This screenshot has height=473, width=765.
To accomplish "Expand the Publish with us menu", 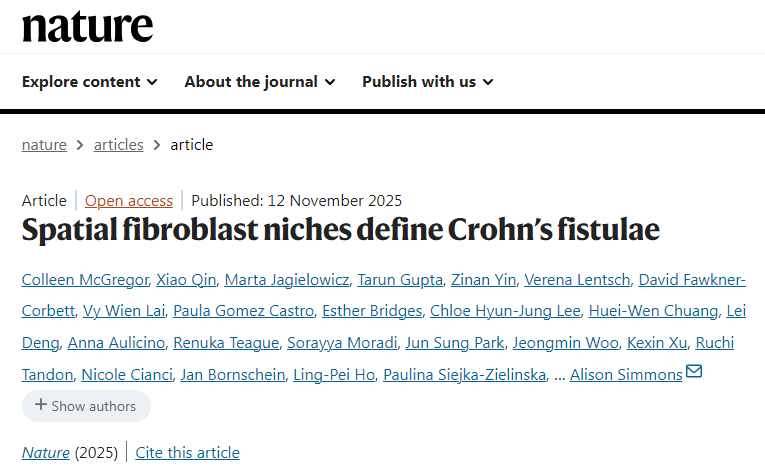I will point(427,82).
